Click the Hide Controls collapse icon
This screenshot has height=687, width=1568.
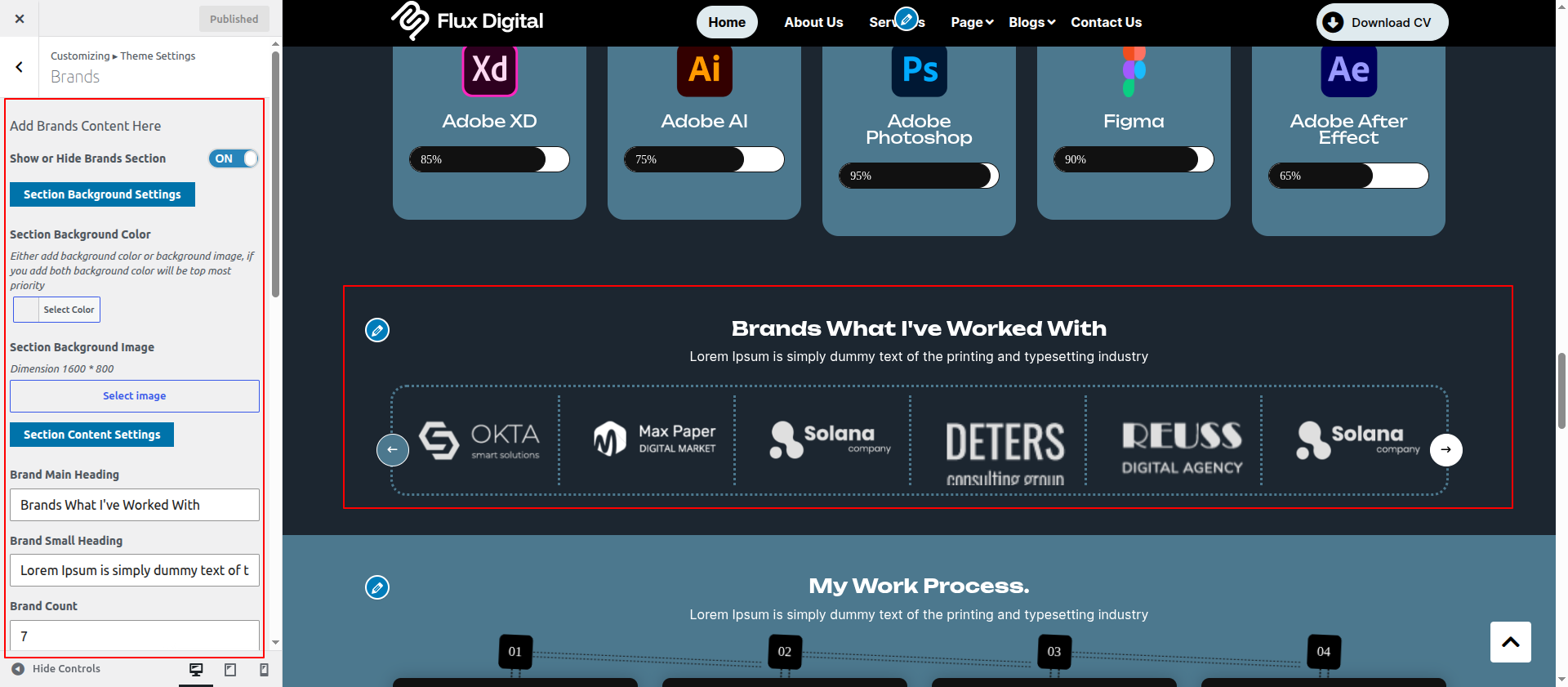click(18, 669)
